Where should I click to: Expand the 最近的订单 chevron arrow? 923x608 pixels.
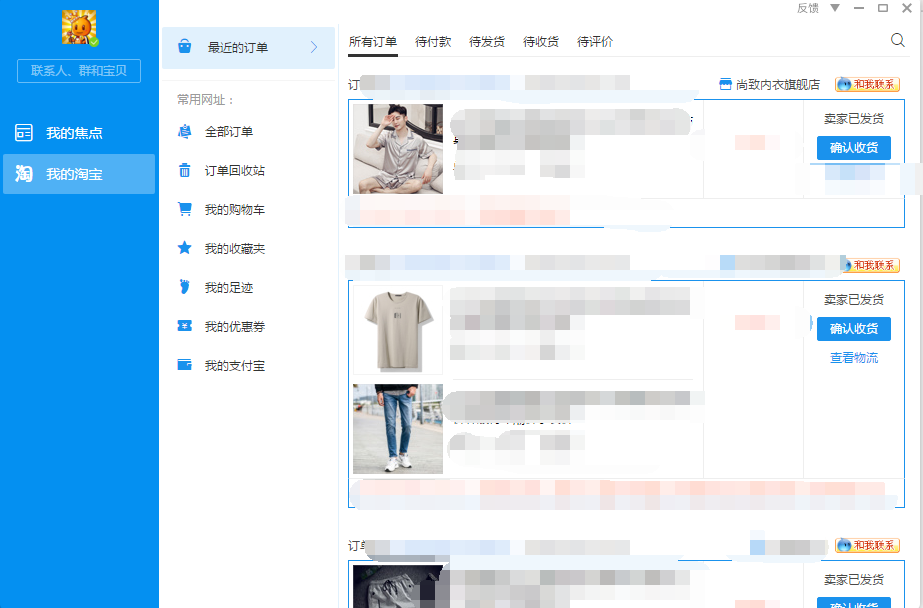click(x=314, y=48)
